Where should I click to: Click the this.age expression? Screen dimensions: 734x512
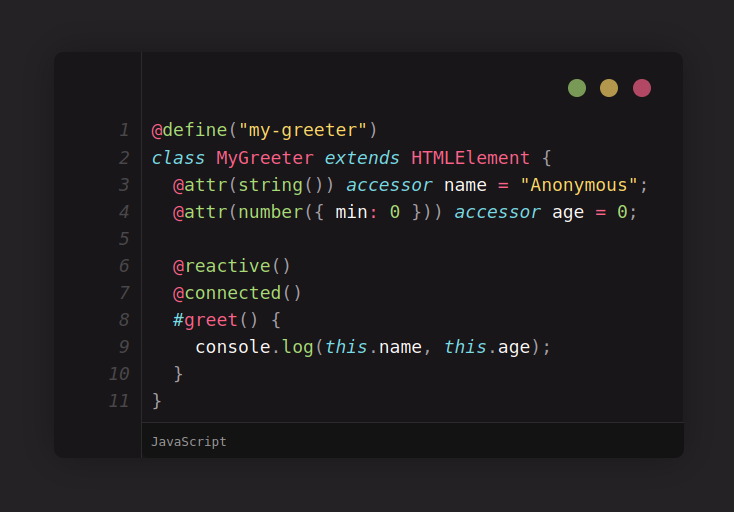487,347
